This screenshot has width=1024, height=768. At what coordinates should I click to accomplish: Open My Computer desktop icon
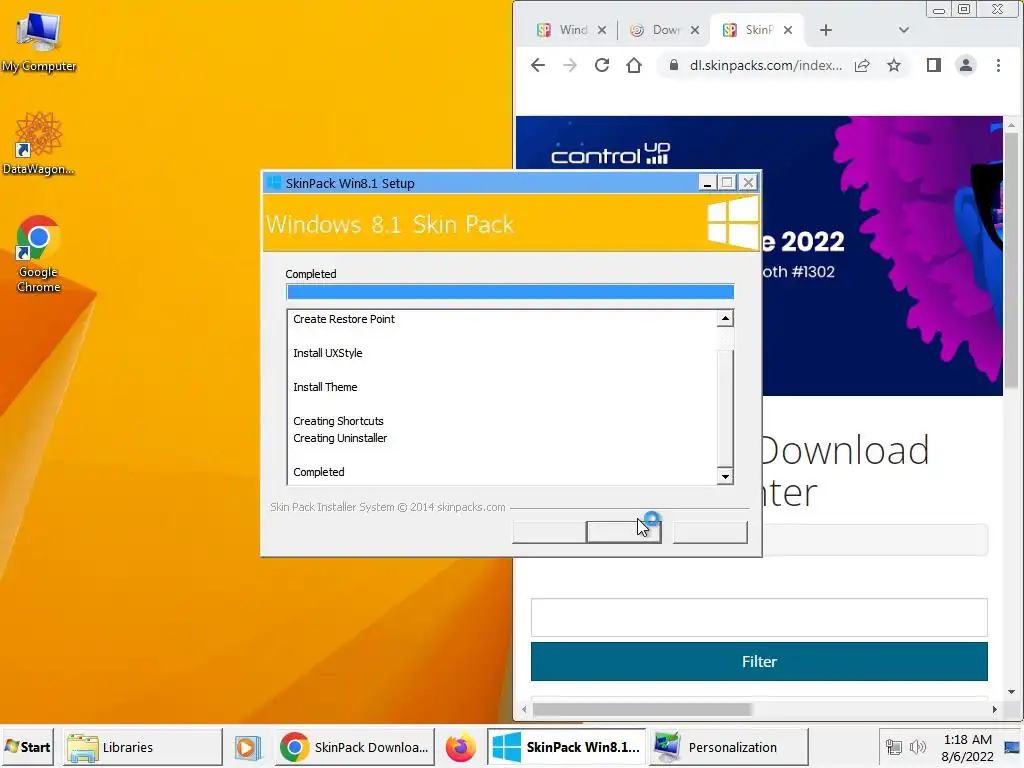[38, 42]
